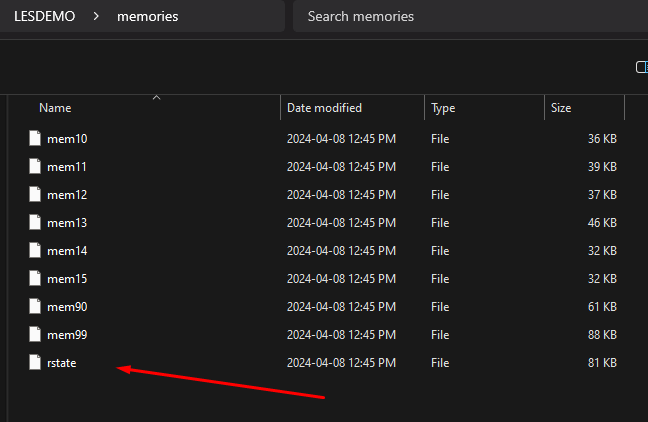Click the mem90 file icon

35,306
